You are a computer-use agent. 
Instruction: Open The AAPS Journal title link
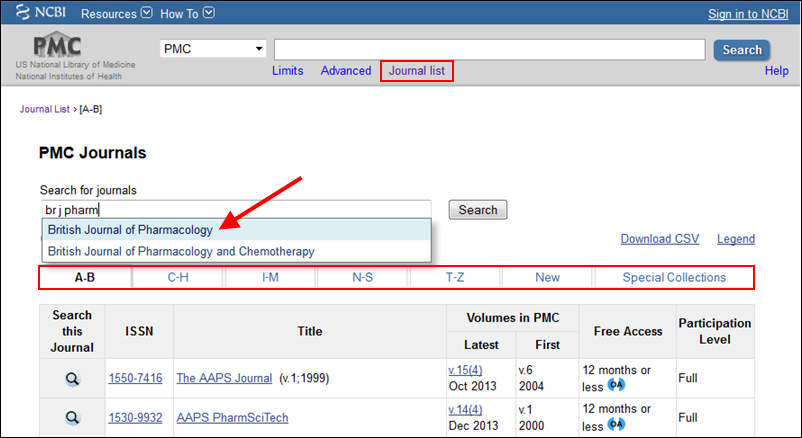pos(224,378)
